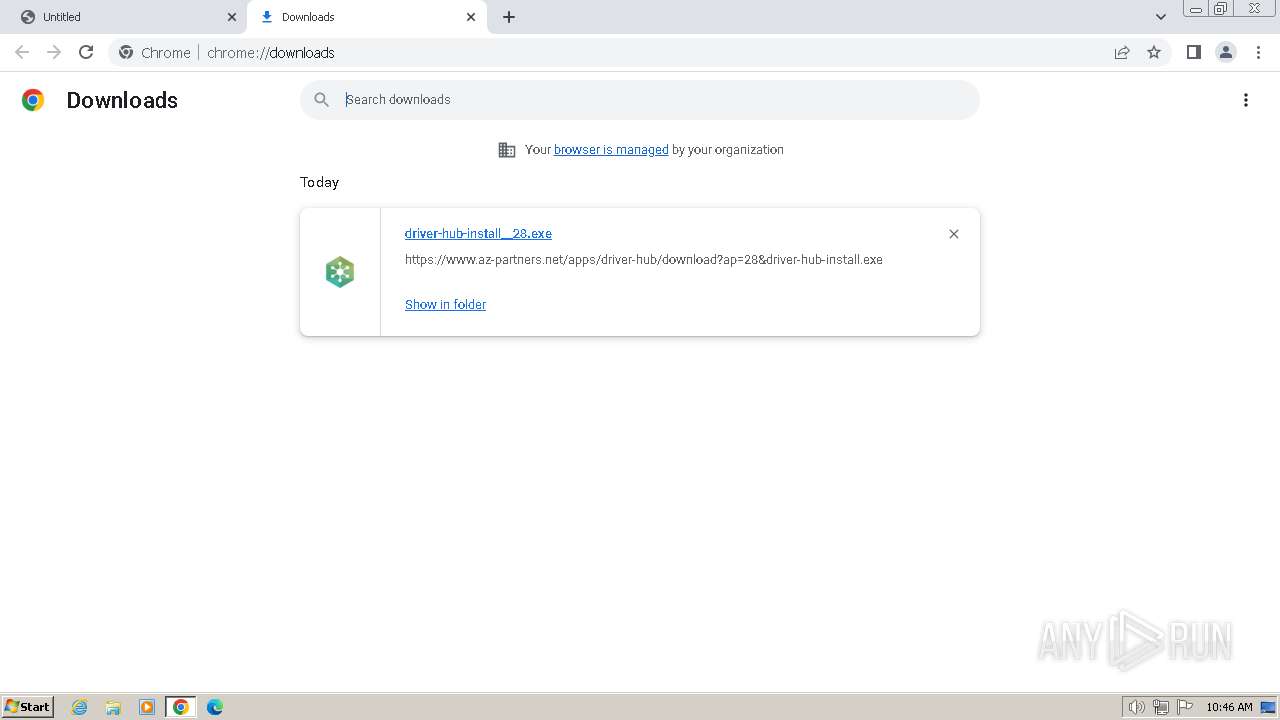The height and width of the screenshot is (720, 1280).
Task: Click the Today date label
Action: point(319,182)
